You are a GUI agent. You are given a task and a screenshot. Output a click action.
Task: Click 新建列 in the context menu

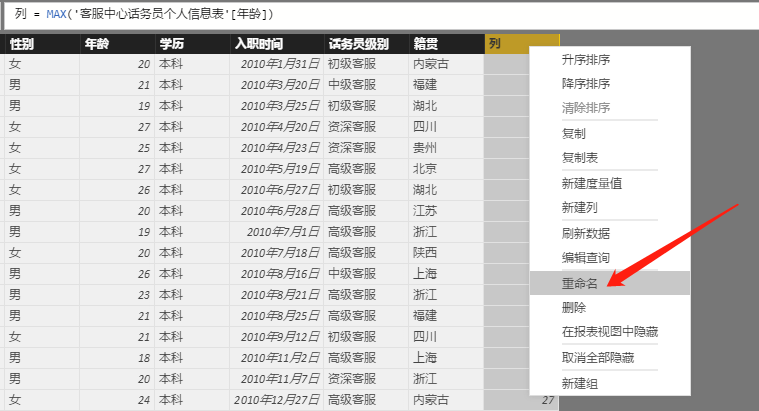point(579,208)
